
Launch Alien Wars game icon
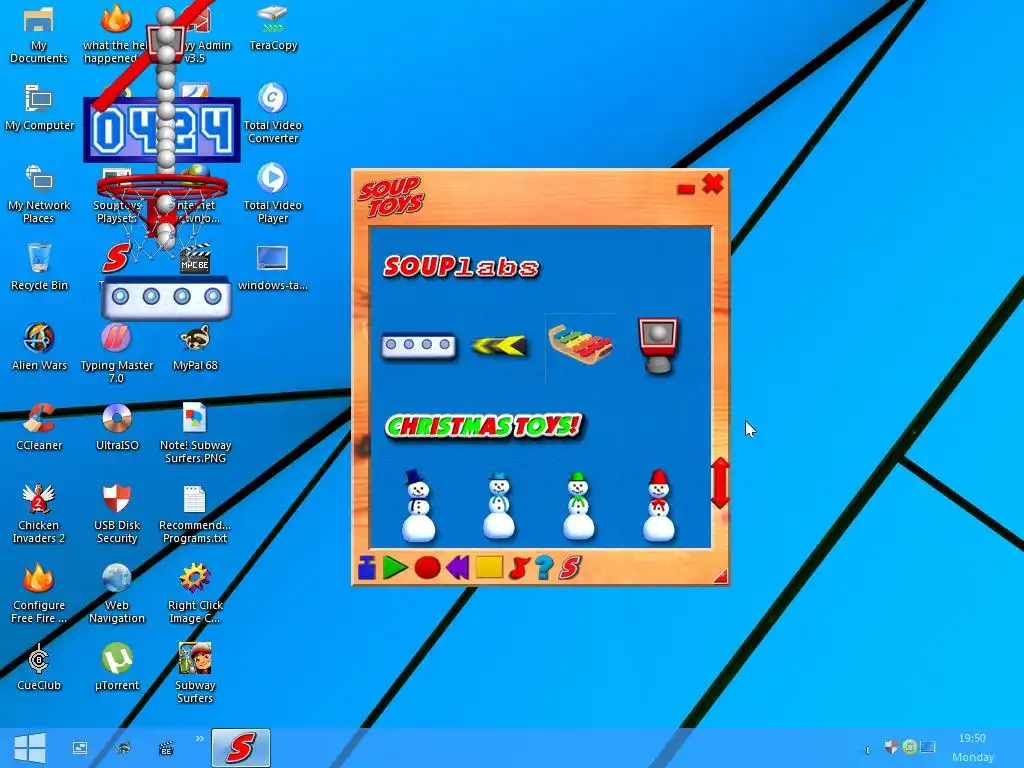(39, 347)
